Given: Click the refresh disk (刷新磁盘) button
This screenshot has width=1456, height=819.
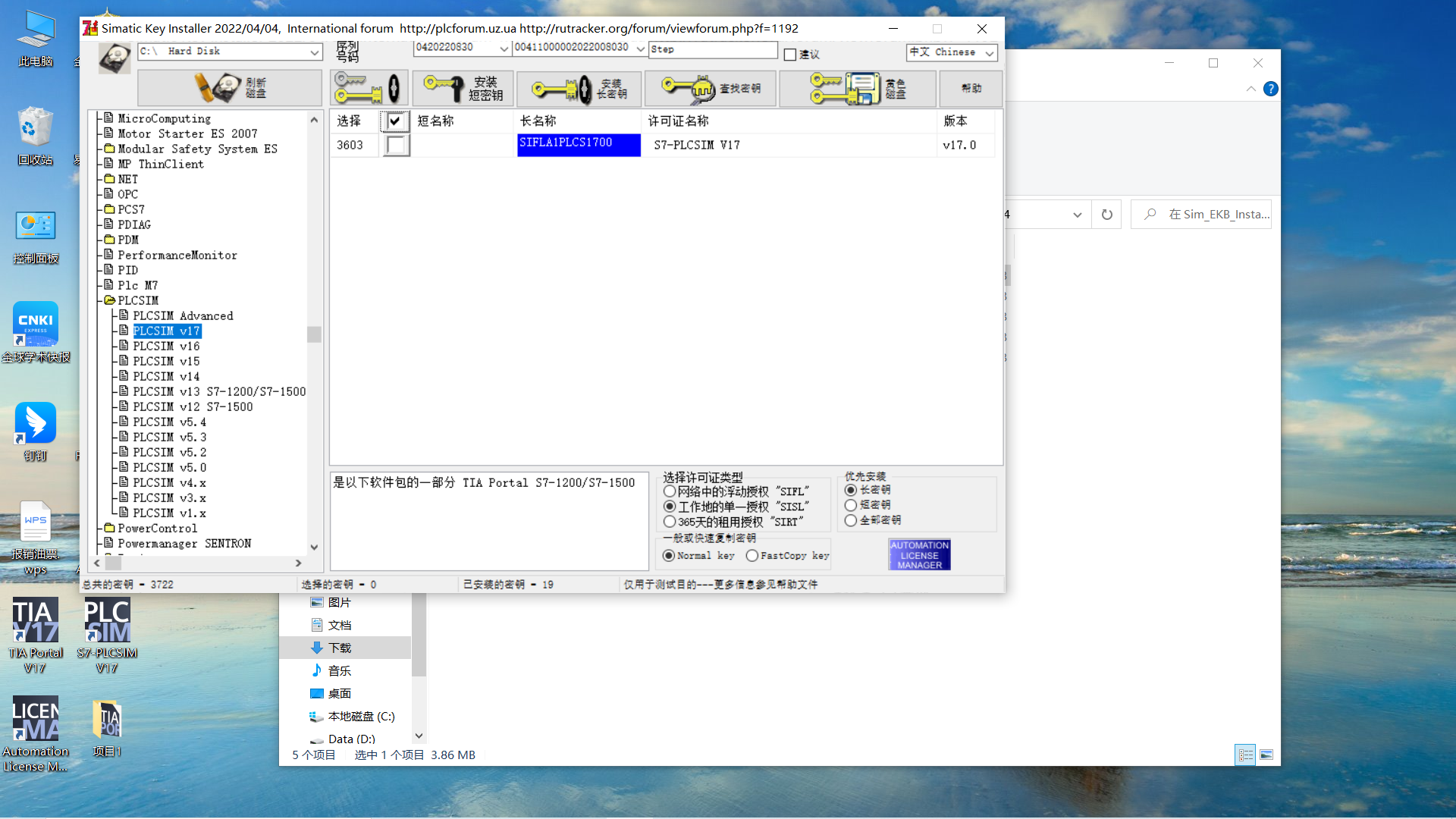Looking at the screenshot, I should (x=229, y=88).
